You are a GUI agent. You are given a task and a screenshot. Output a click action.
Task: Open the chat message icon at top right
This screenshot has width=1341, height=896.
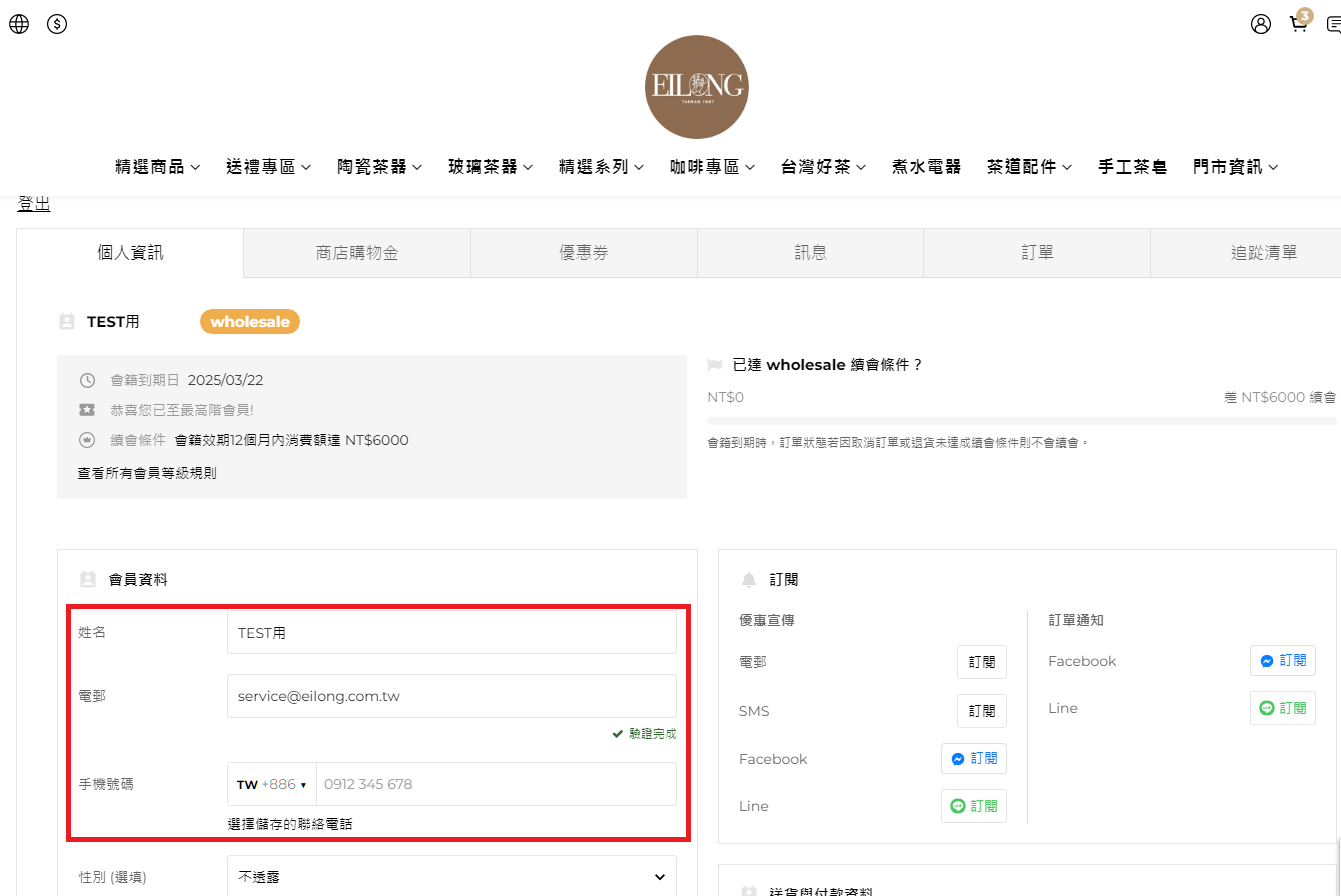pos(1334,25)
